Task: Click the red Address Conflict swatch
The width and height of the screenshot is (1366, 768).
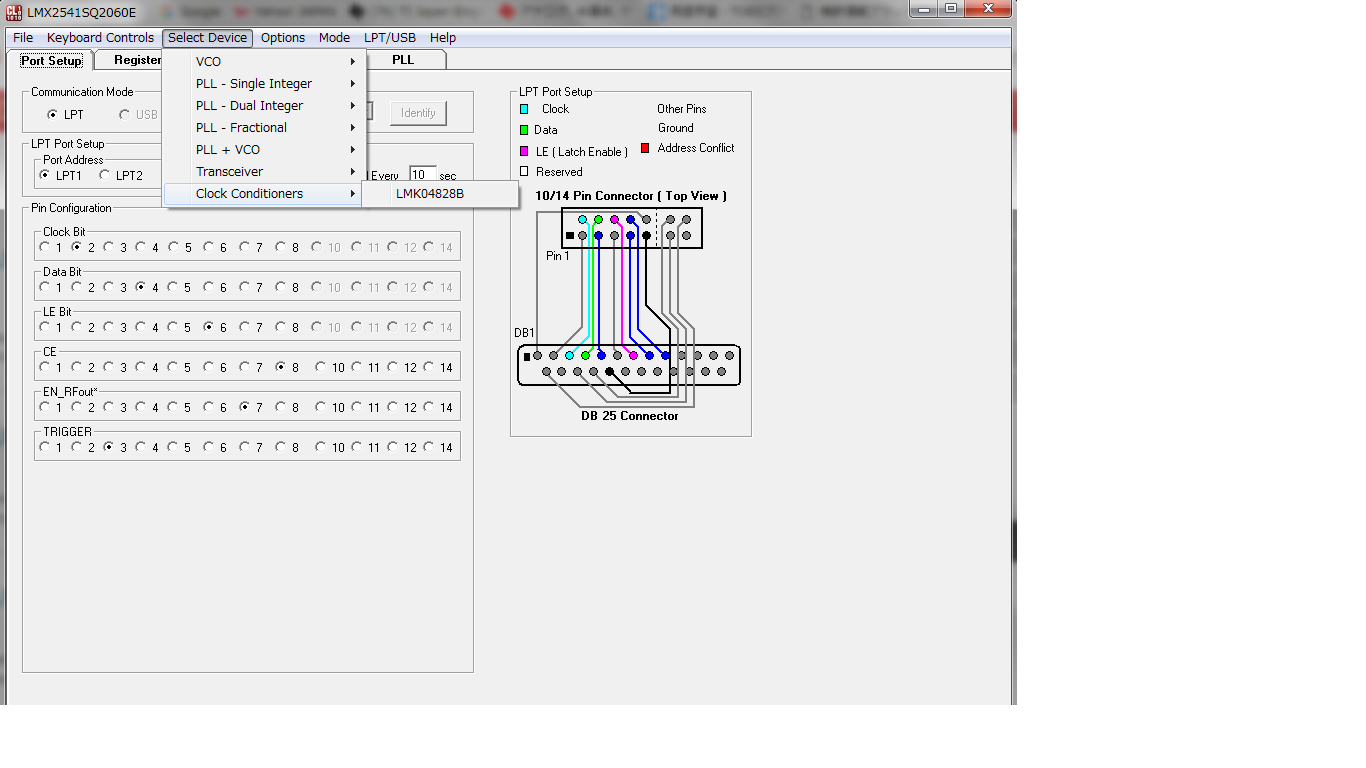Action: coord(645,148)
